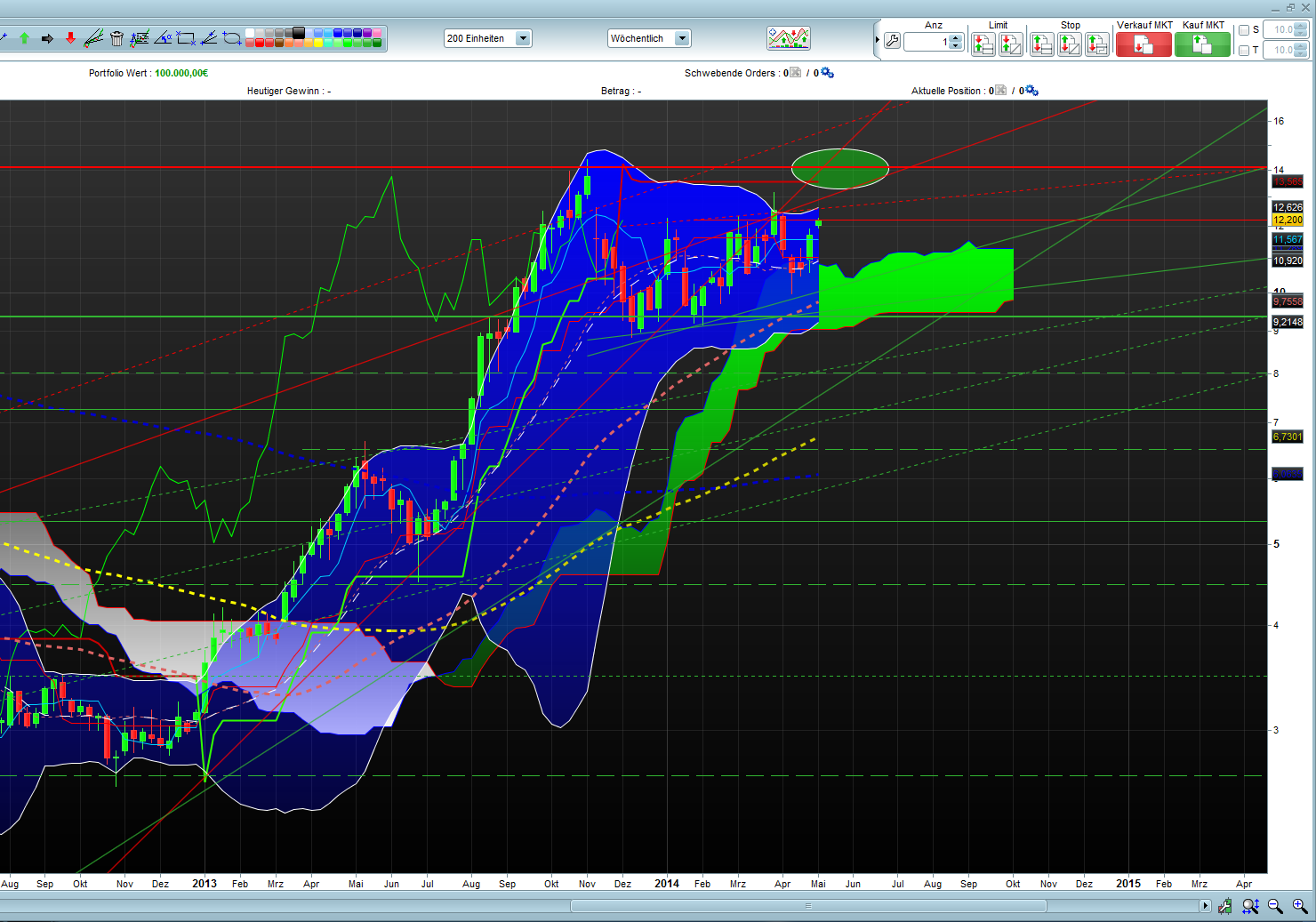The image size is (1316, 922).
Task: Click the horizontal chart scrollbar thumb
Action: click(x=808, y=906)
